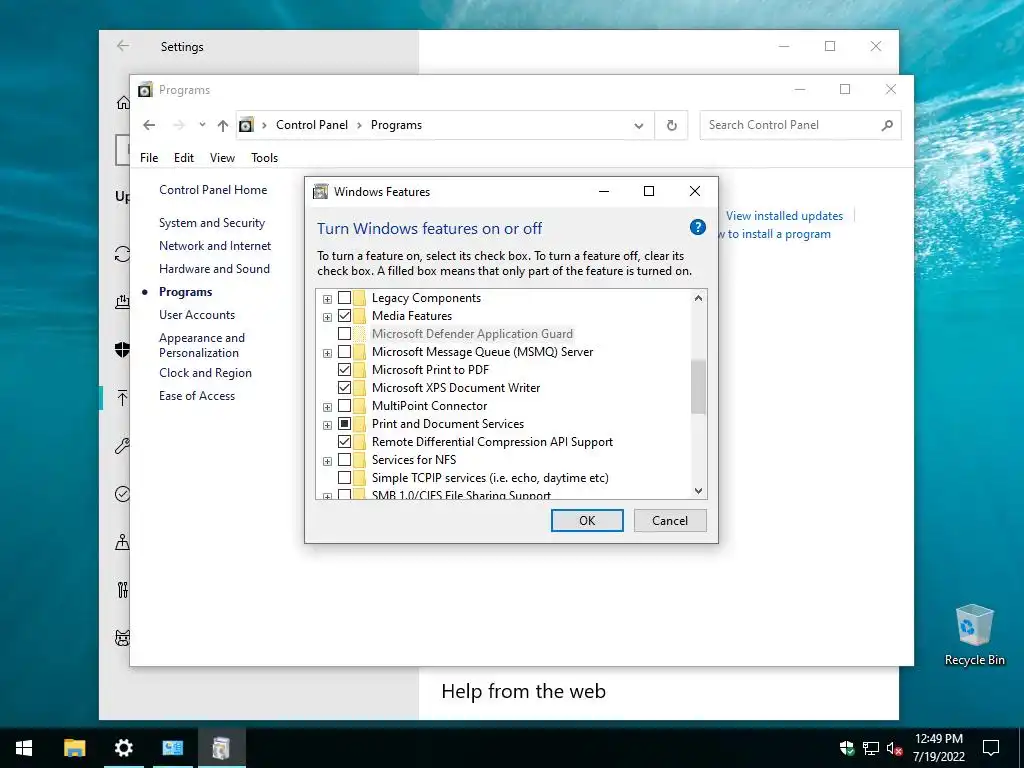This screenshot has height=768, width=1024.
Task: Click the features list scroll down arrow
Action: pos(698,490)
